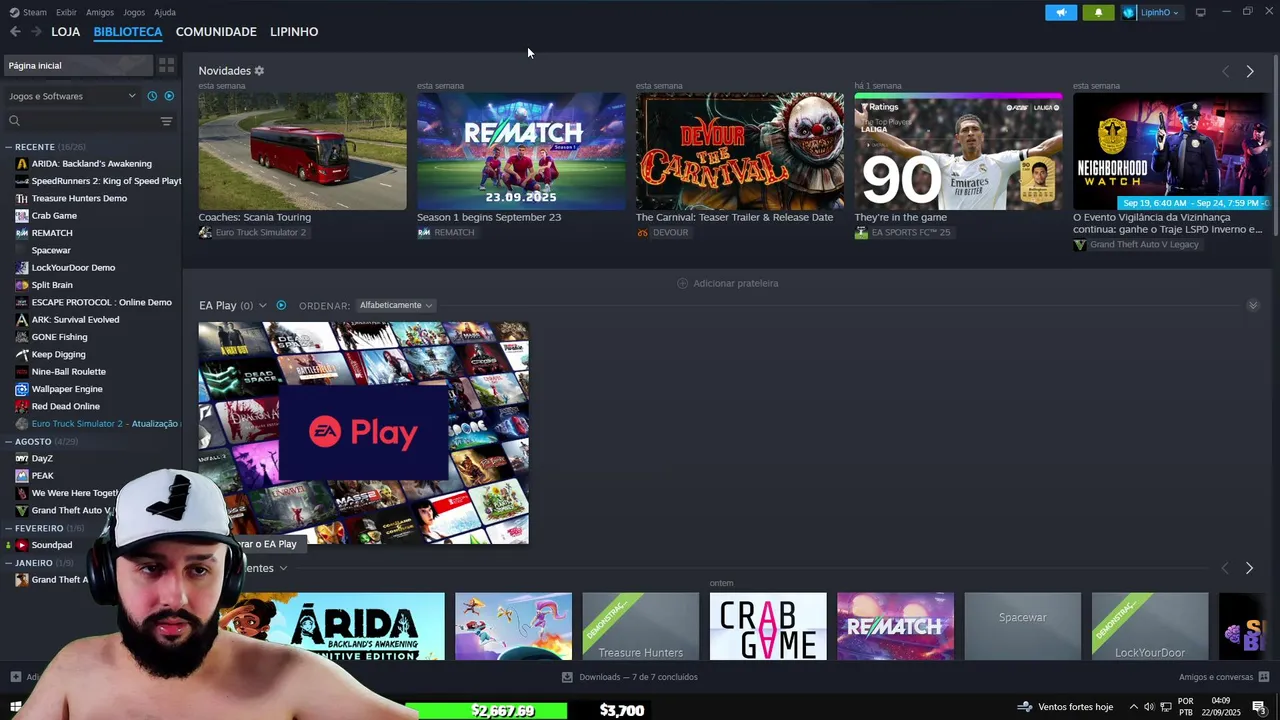The image size is (1280, 720).
Task: Open the advanced filter icon next to search
Action: pos(166,121)
